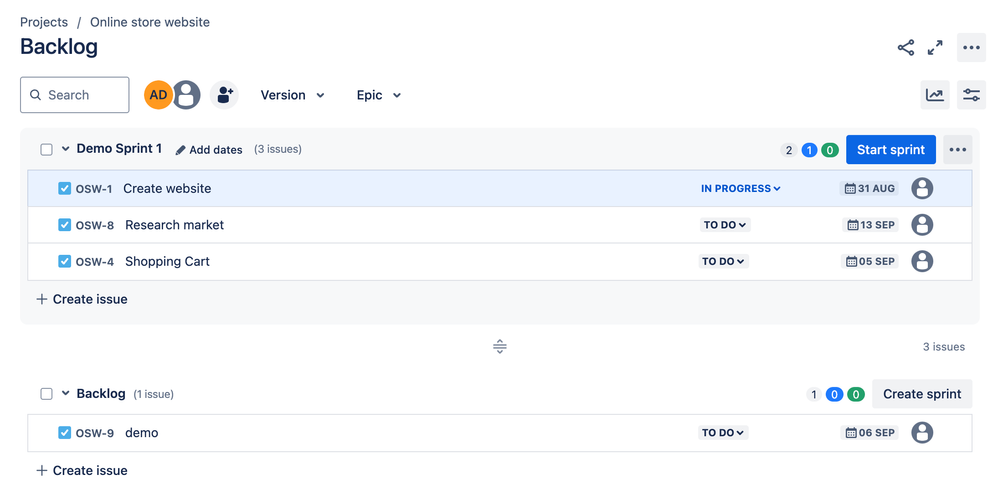
Task: Click the OSW-9 issue key
Action: (95, 433)
